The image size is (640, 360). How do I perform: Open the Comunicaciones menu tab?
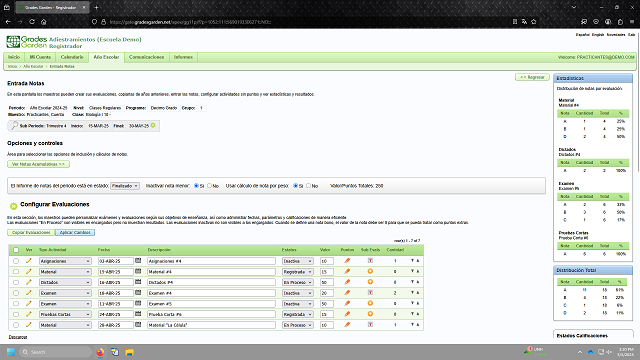tap(147, 57)
